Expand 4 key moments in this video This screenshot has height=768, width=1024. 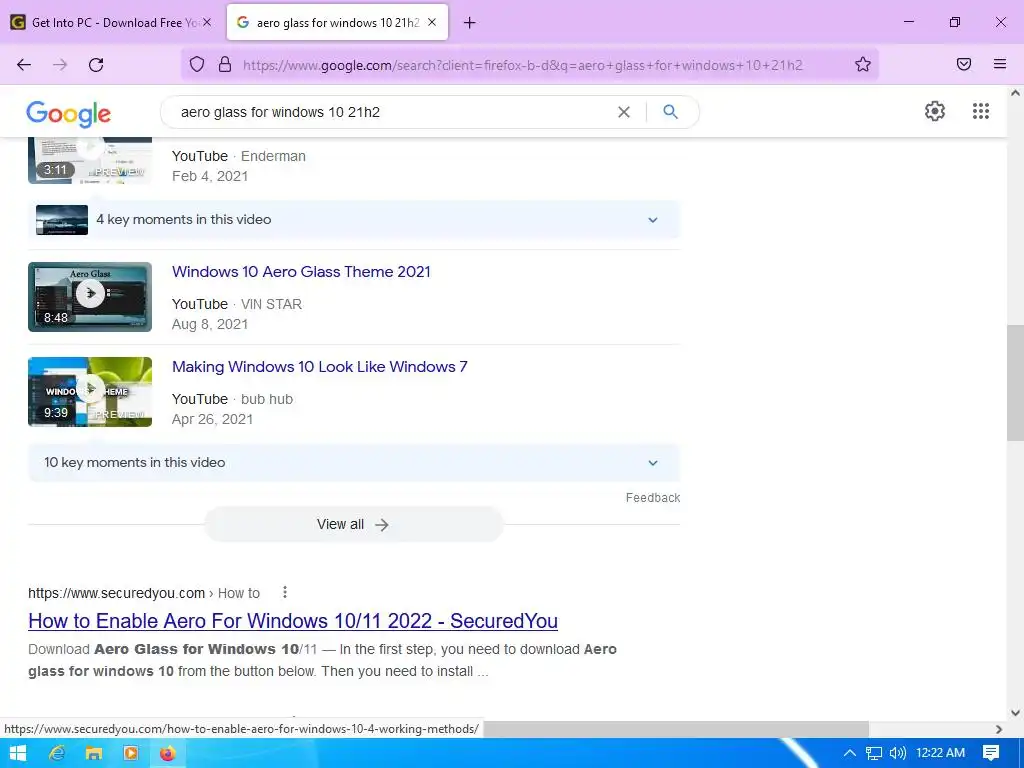click(x=354, y=219)
